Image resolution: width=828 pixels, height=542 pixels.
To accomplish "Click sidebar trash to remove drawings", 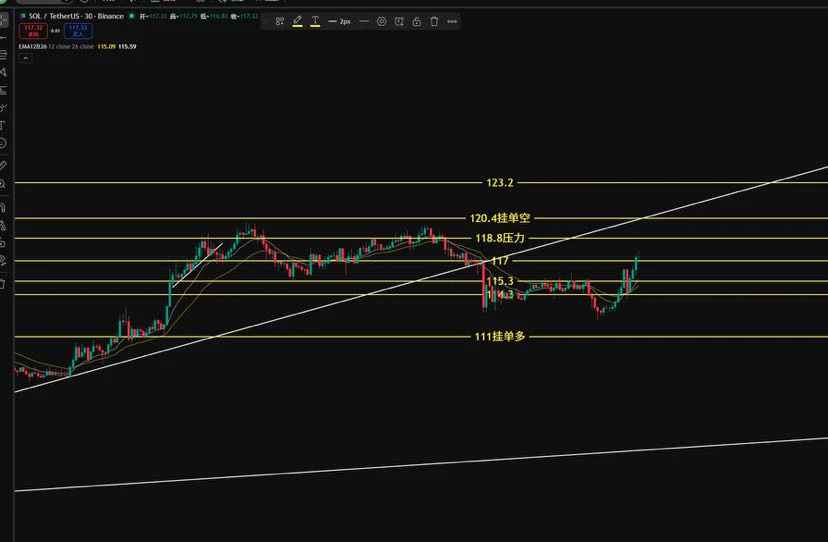I will (3, 284).
